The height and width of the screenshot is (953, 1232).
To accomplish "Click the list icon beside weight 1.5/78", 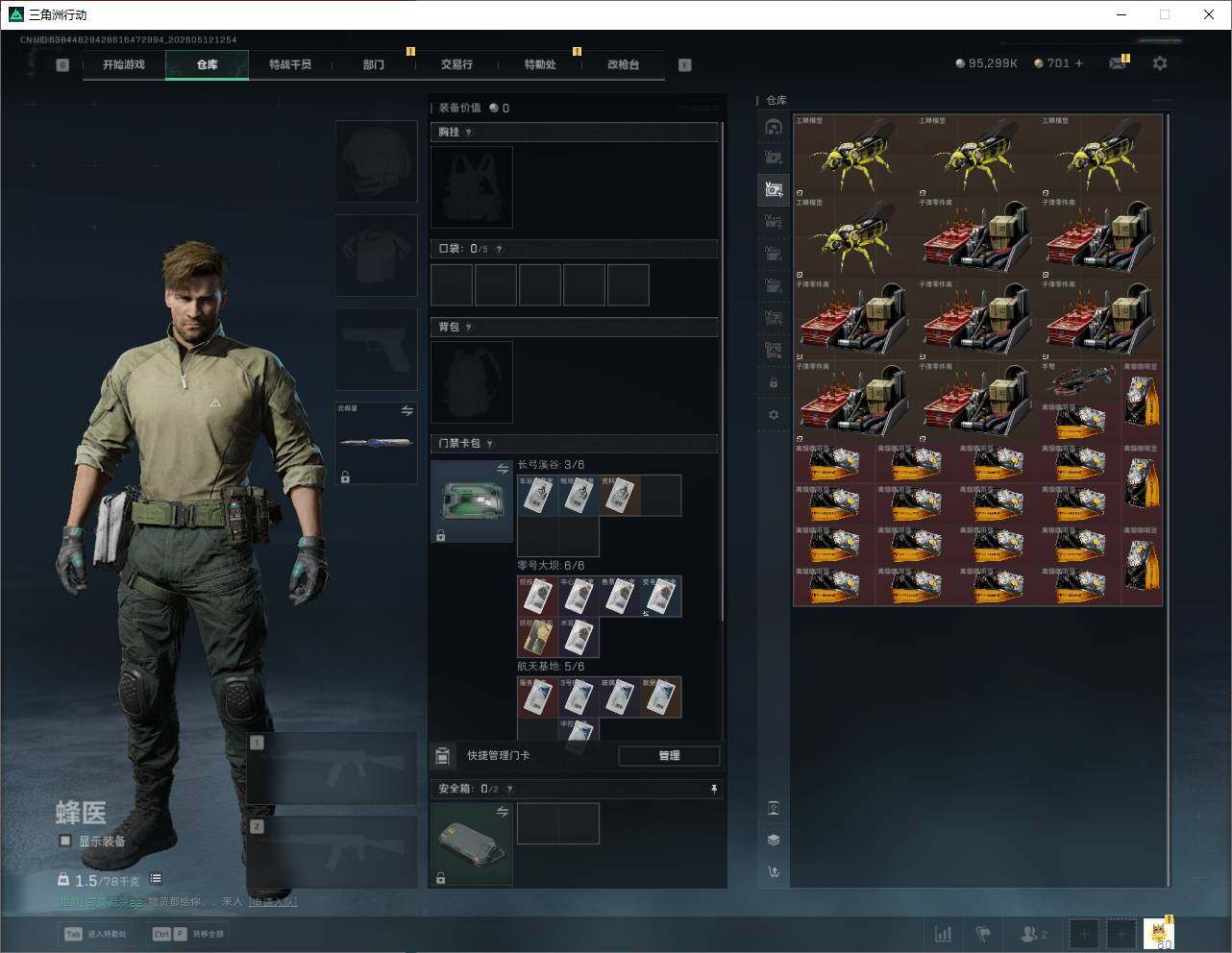I will (156, 879).
